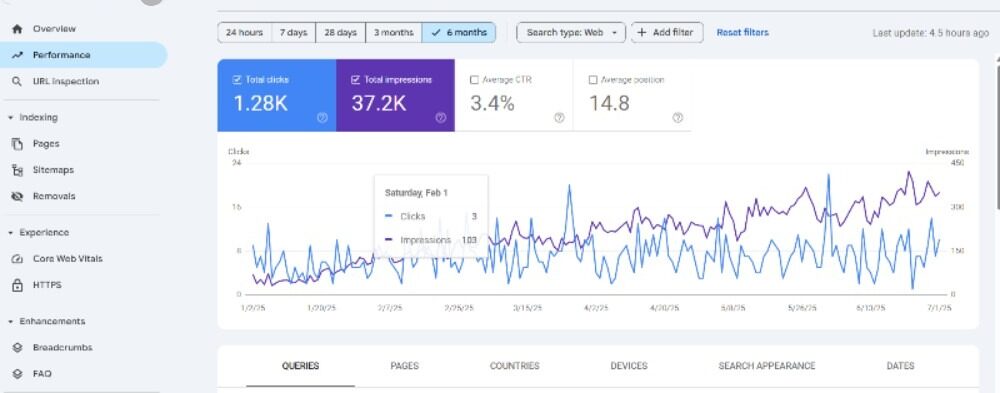This screenshot has height=393, width=1000.
Task: Enable the Average position checkbox
Action: 592,80
